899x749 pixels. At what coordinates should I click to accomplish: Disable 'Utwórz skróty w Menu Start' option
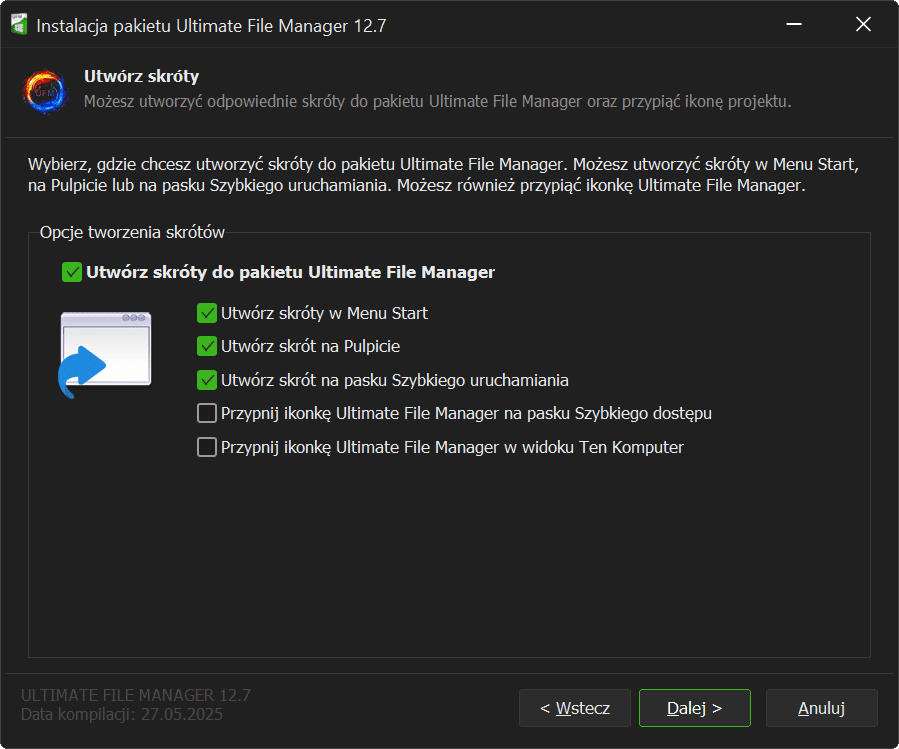click(207, 313)
